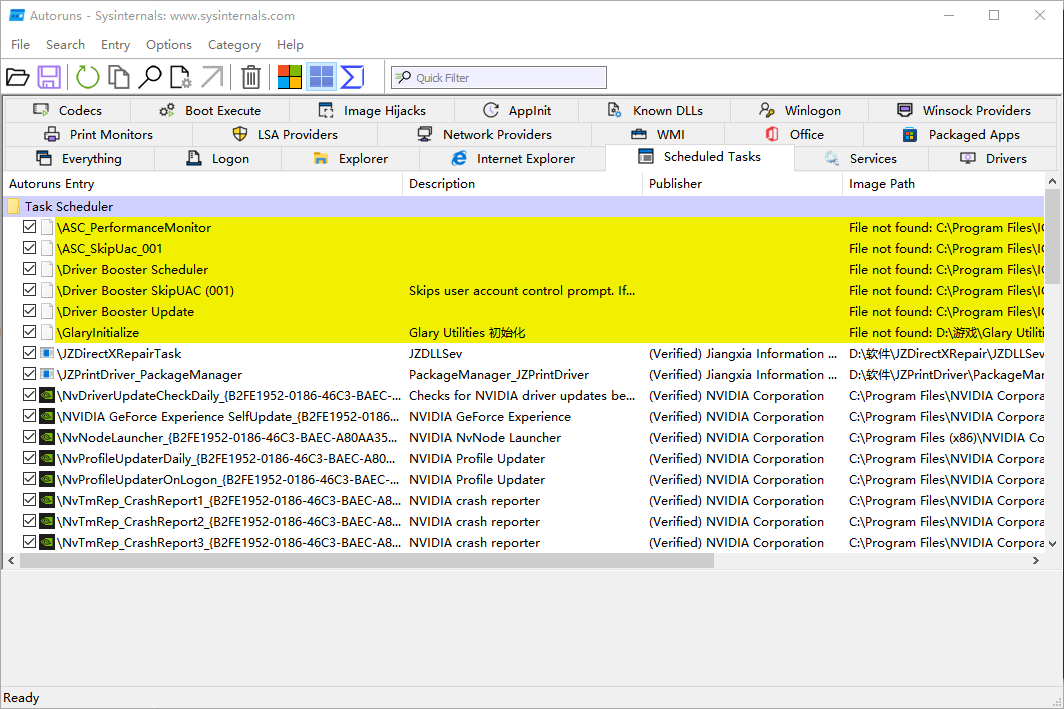Open the Office tab
The height and width of the screenshot is (709, 1064).
(x=794, y=134)
